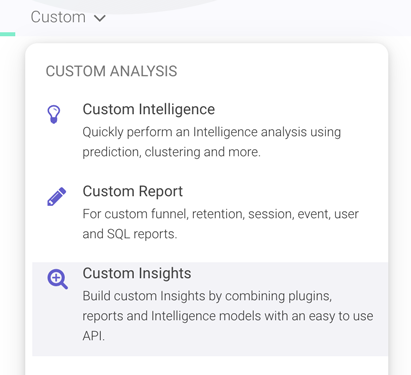Click the CUSTOM ANALYSIS section heading
The width and height of the screenshot is (411, 375).
111,71
